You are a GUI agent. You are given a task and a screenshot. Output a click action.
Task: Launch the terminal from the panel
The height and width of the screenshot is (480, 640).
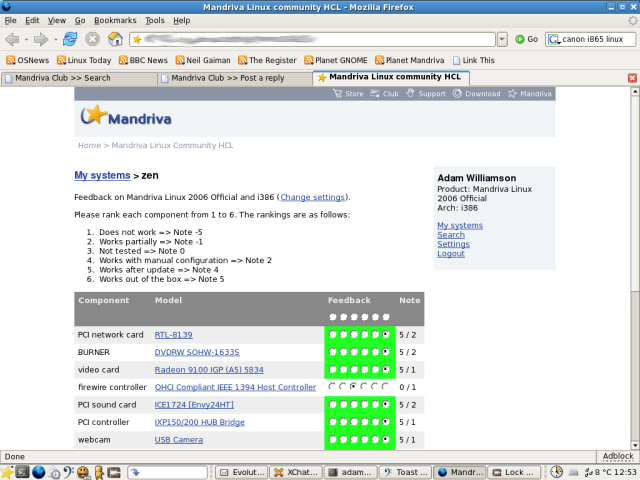tap(22, 472)
